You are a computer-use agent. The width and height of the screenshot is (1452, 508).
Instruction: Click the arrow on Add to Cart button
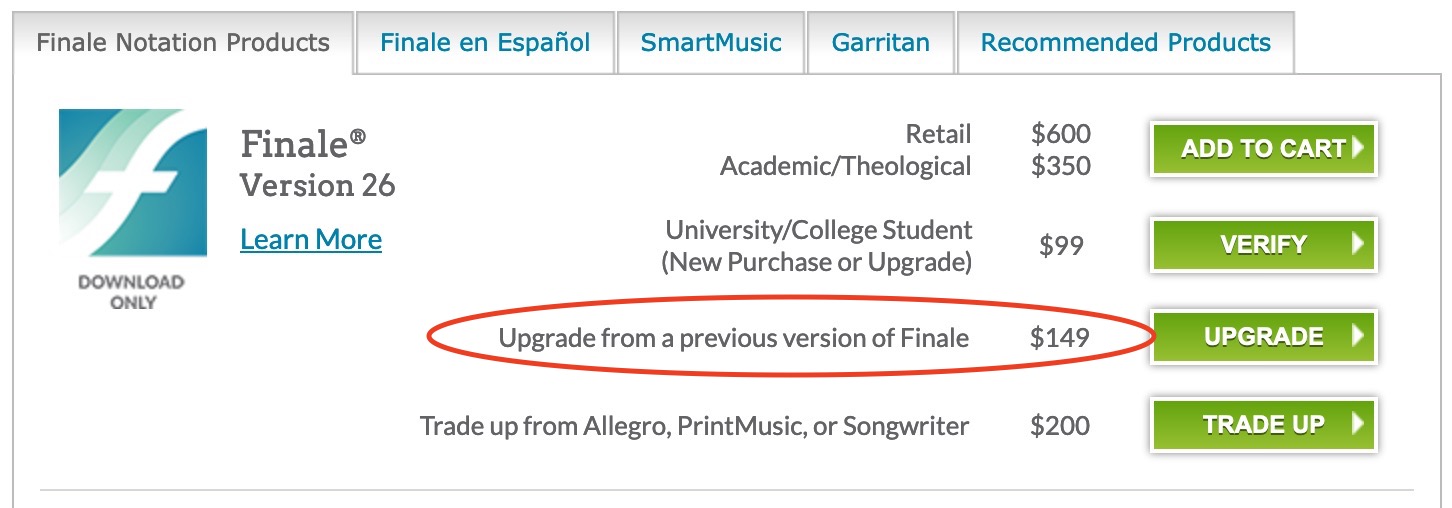(1357, 149)
